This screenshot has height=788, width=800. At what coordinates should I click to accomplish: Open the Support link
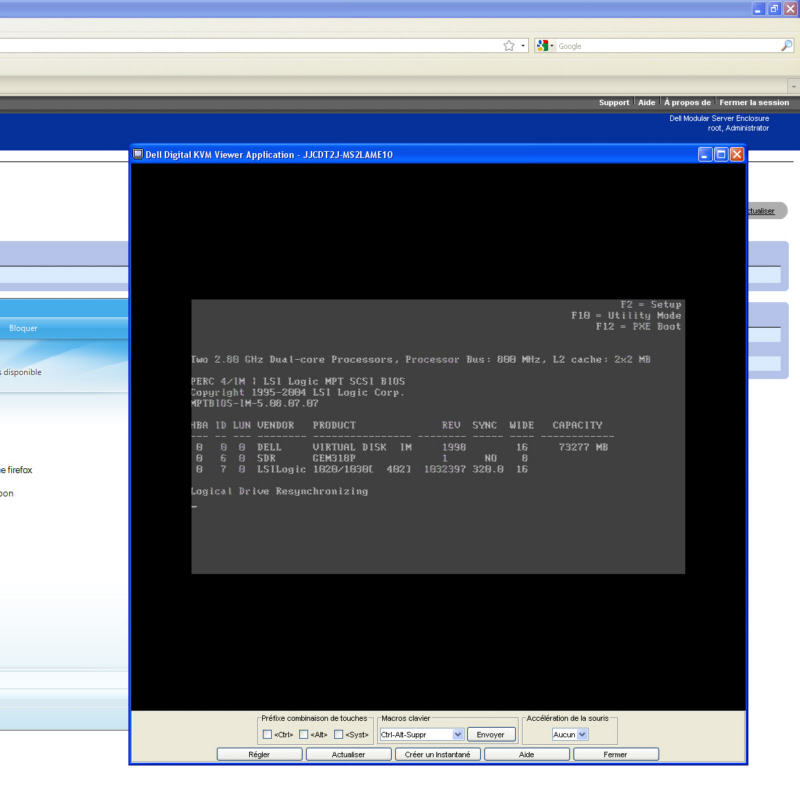[x=614, y=103]
